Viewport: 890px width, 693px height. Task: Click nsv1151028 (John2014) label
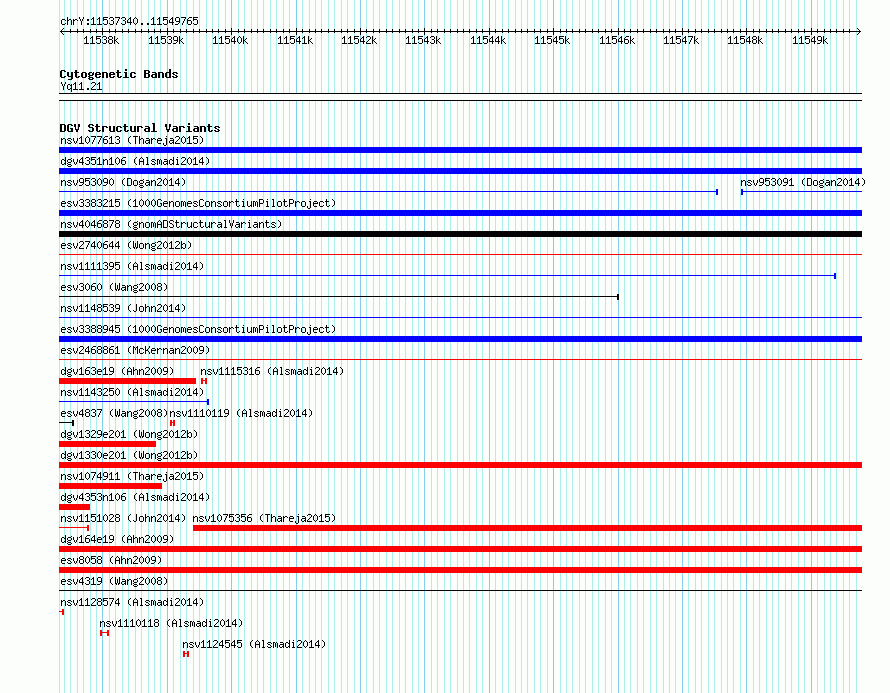pyautogui.click(x=123, y=518)
